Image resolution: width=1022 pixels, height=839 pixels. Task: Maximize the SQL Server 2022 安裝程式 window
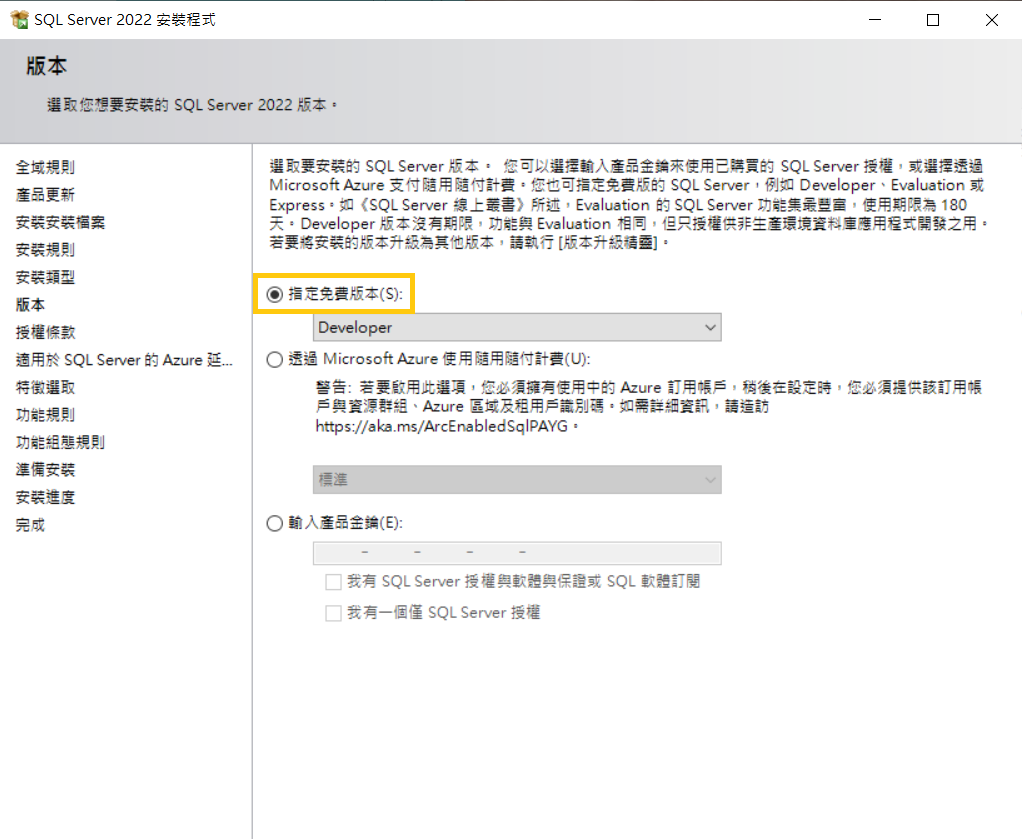[933, 20]
